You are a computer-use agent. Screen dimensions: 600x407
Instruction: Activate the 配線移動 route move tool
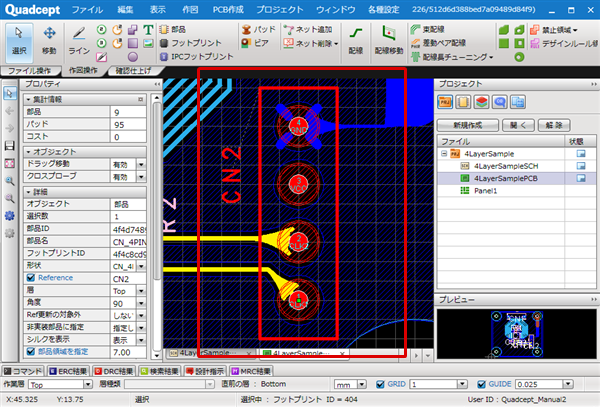[x=389, y=41]
